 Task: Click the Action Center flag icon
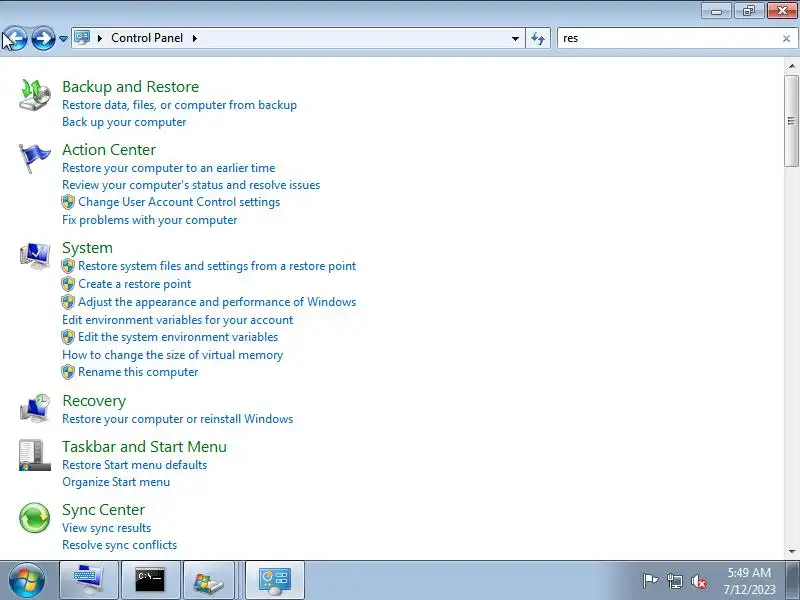35,159
